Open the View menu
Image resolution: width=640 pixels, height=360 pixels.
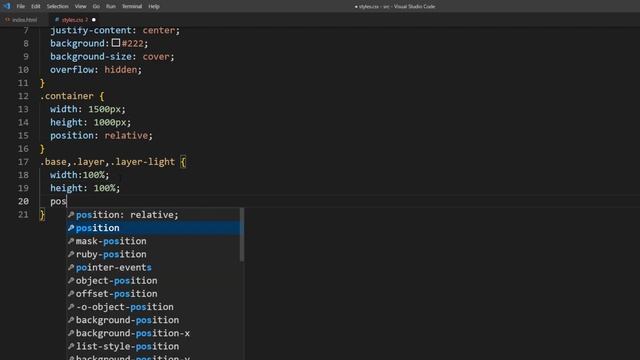point(80,7)
